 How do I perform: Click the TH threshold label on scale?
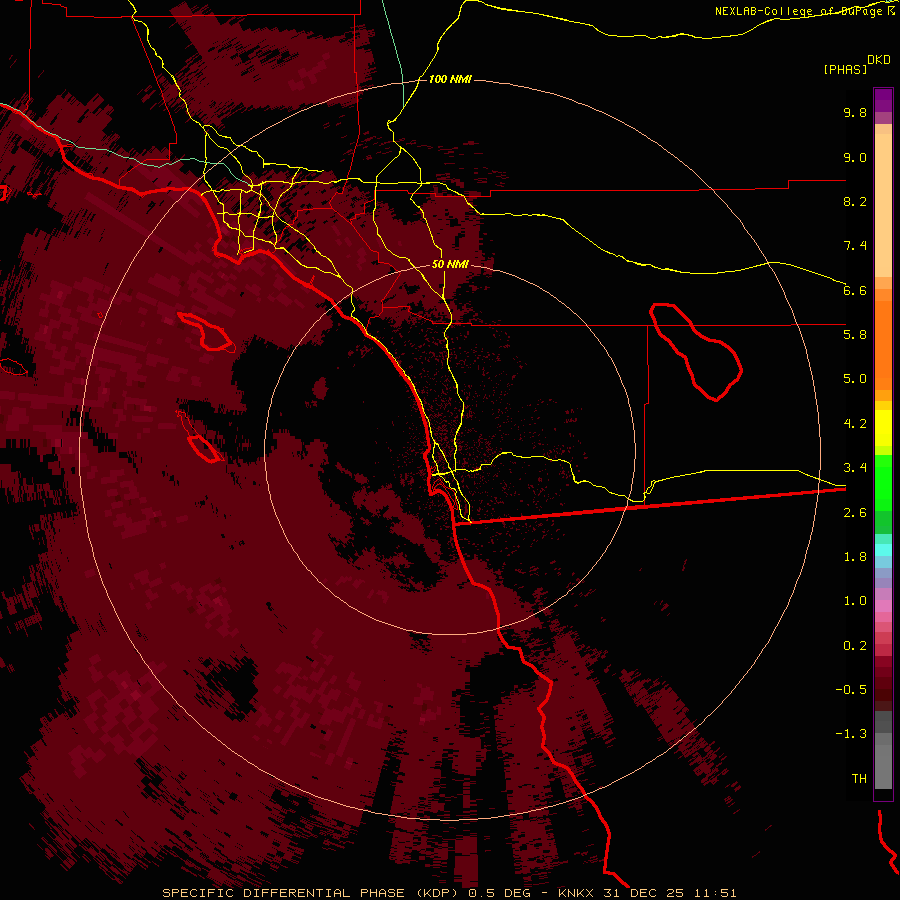click(x=859, y=779)
